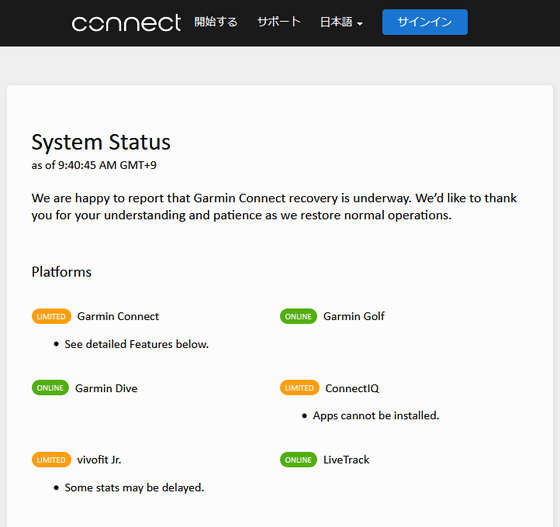Click the LIMITED badge beside Garmin Connect
The height and width of the screenshot is (527, 560).
tap(51, 316)
